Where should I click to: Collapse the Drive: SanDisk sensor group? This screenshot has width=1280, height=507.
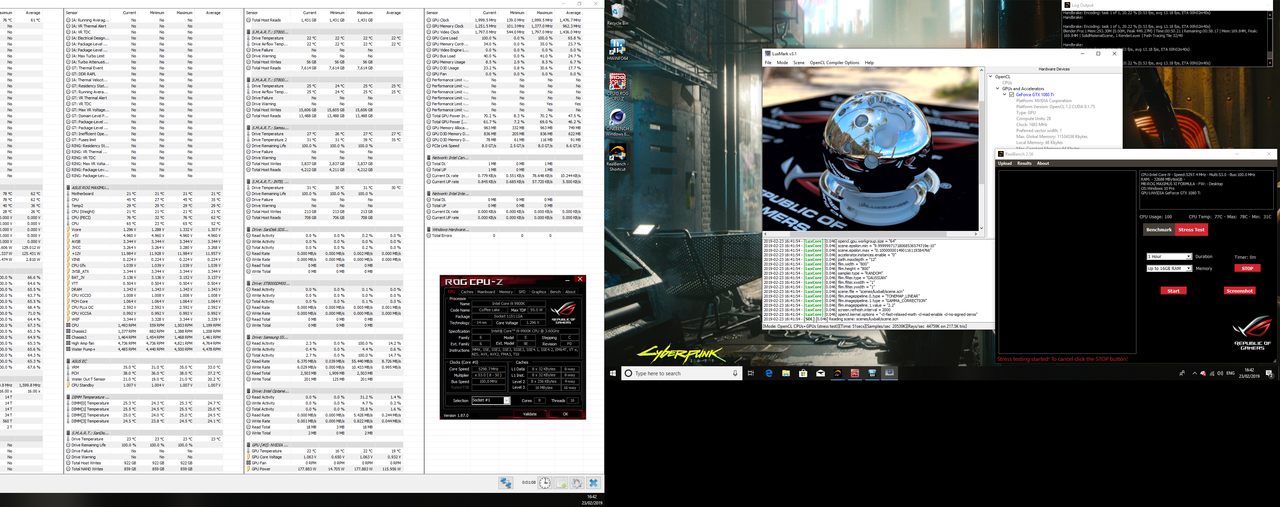(x=325, y=229)
